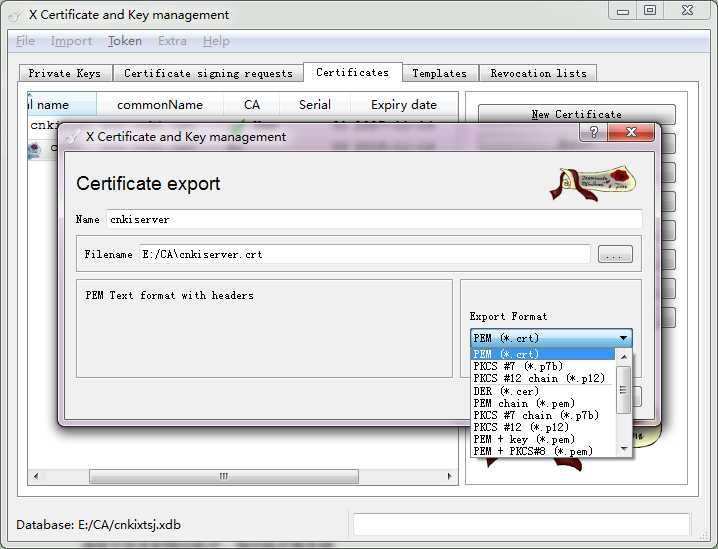
Task: Click the format list scroll-down arrow
Action: (624, 449)
